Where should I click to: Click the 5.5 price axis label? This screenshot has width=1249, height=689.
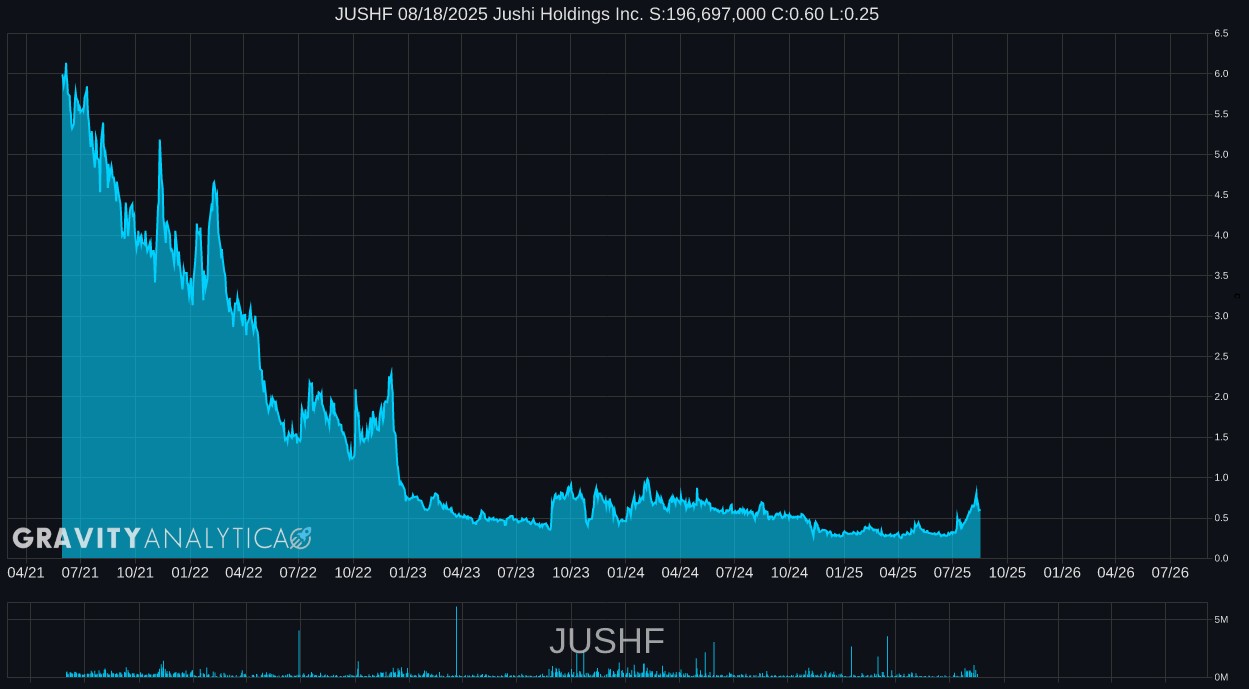tap(1221, 115)
